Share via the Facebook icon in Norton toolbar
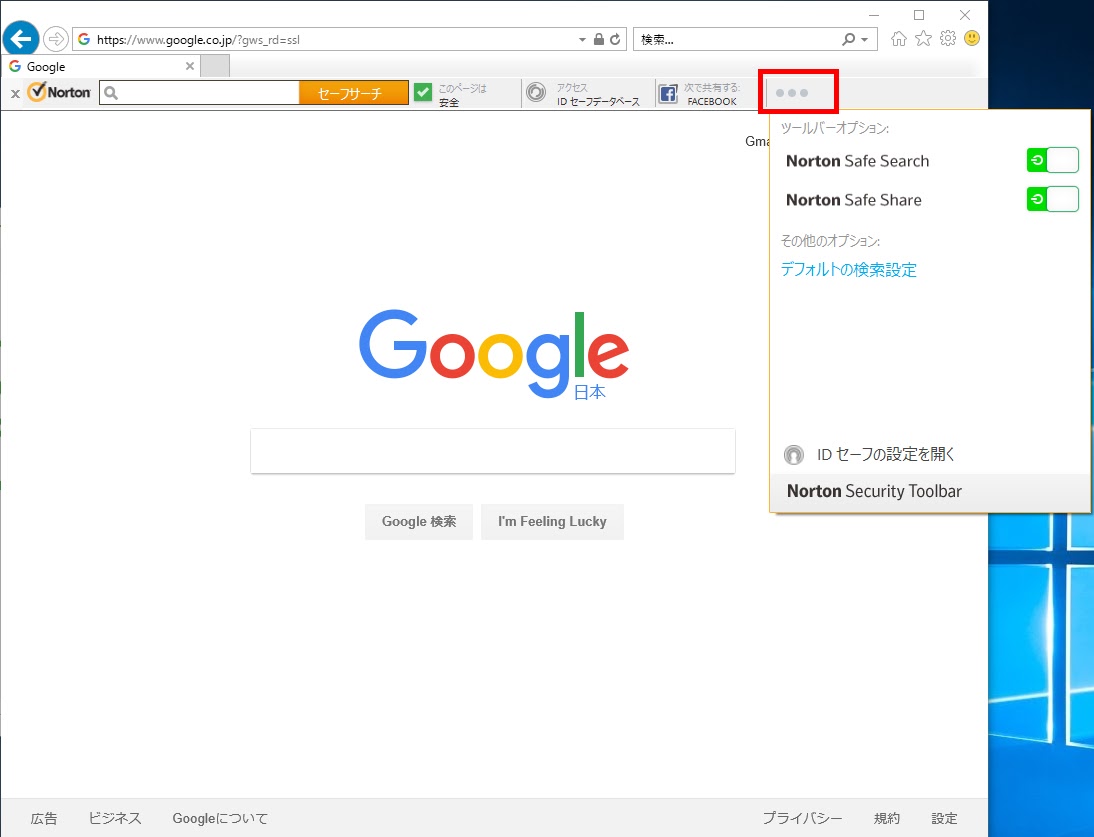The width and height of the screenshot is (1094, 837). point(668,93)
